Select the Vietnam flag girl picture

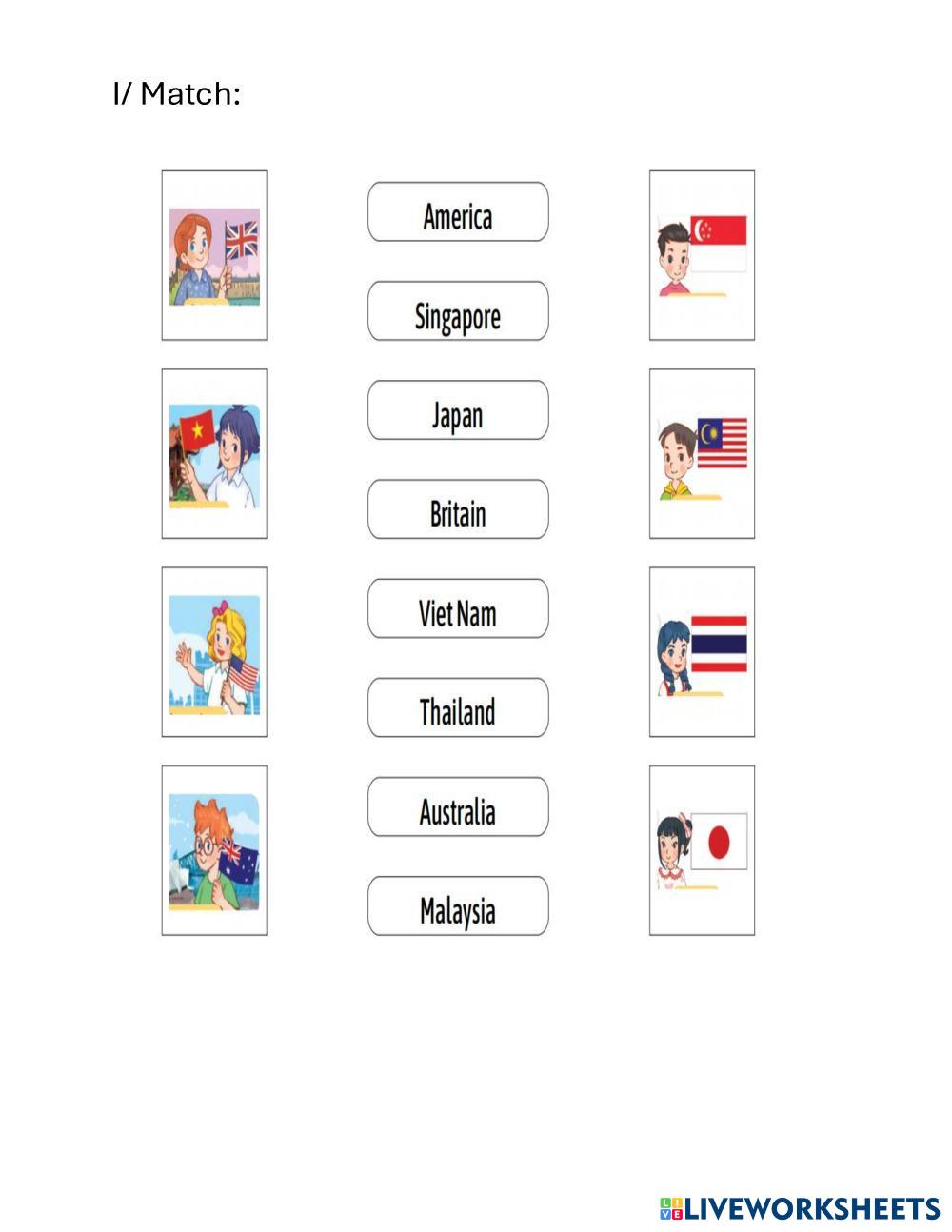click(x=214, y=454)
